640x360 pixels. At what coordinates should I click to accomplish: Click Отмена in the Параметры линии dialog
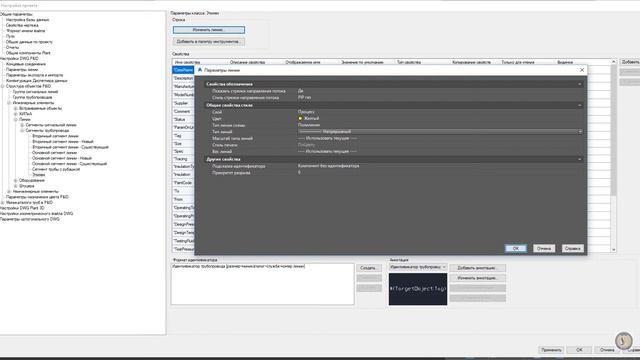point(544,248)
